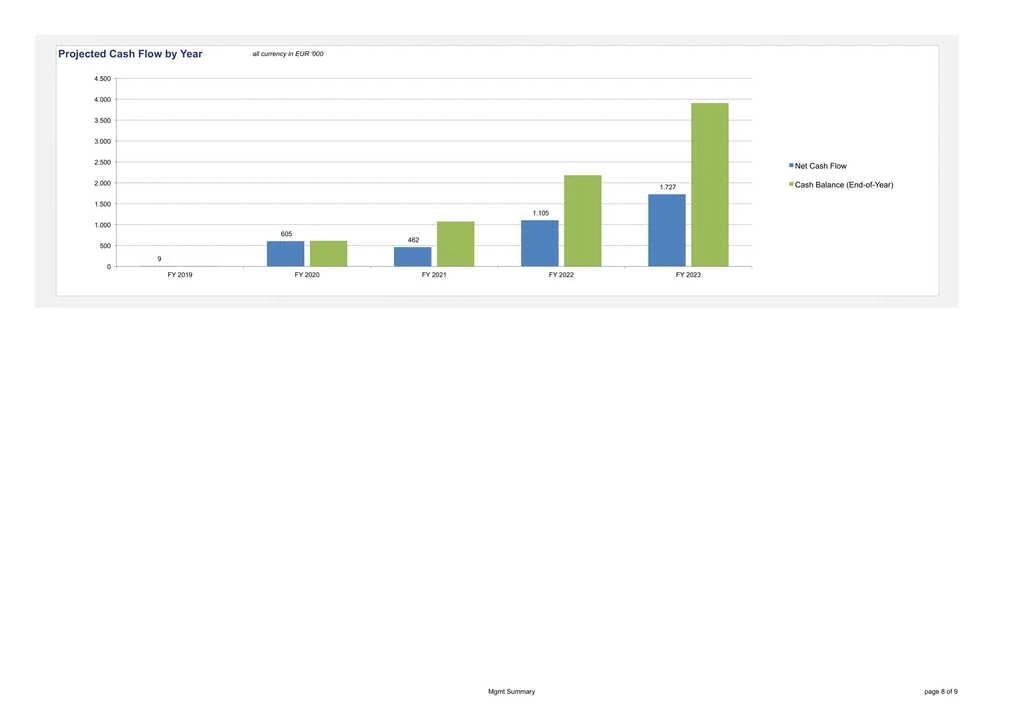
Task: Click the FY 2019 axis label
Action: 180,275
